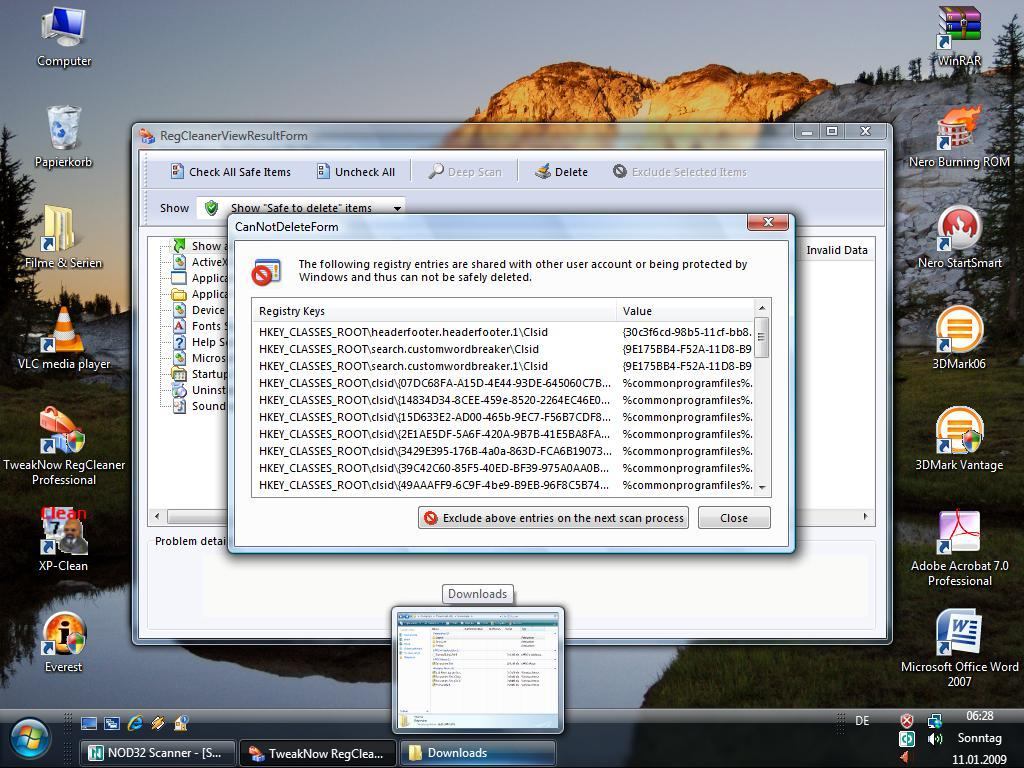Launch Nero Burning ROM from desktop
This screenshot has height=768, width=1024.
959,136
